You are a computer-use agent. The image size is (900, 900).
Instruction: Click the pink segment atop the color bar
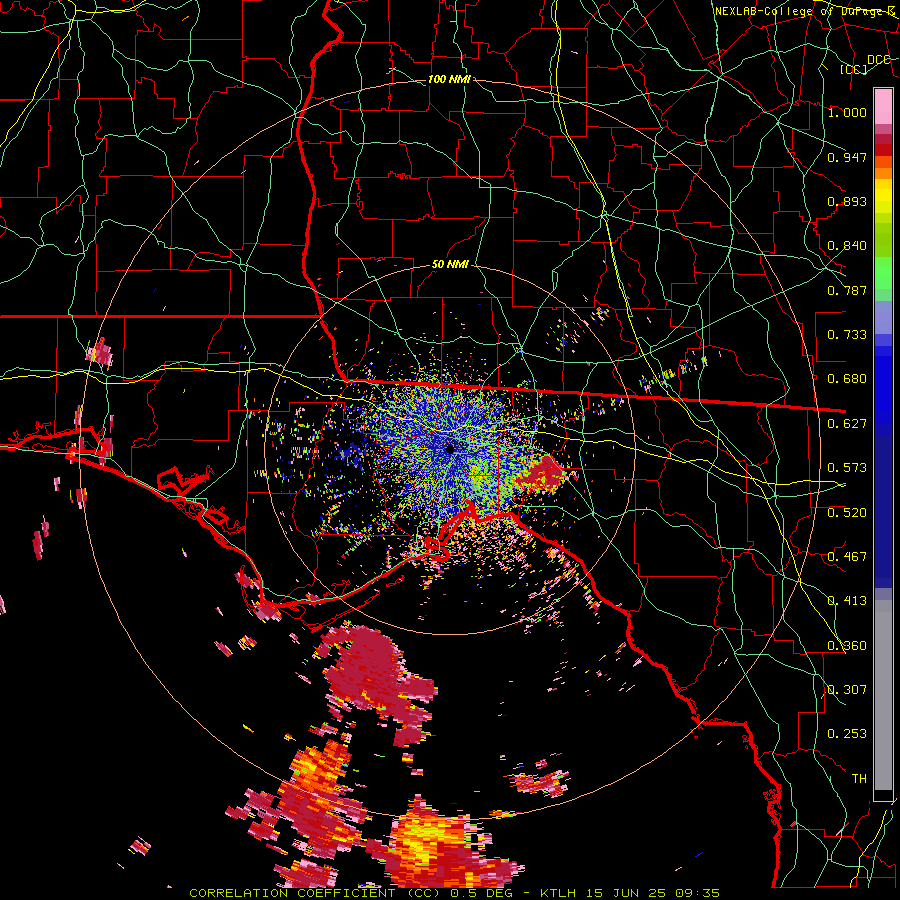tap(883, 107)
